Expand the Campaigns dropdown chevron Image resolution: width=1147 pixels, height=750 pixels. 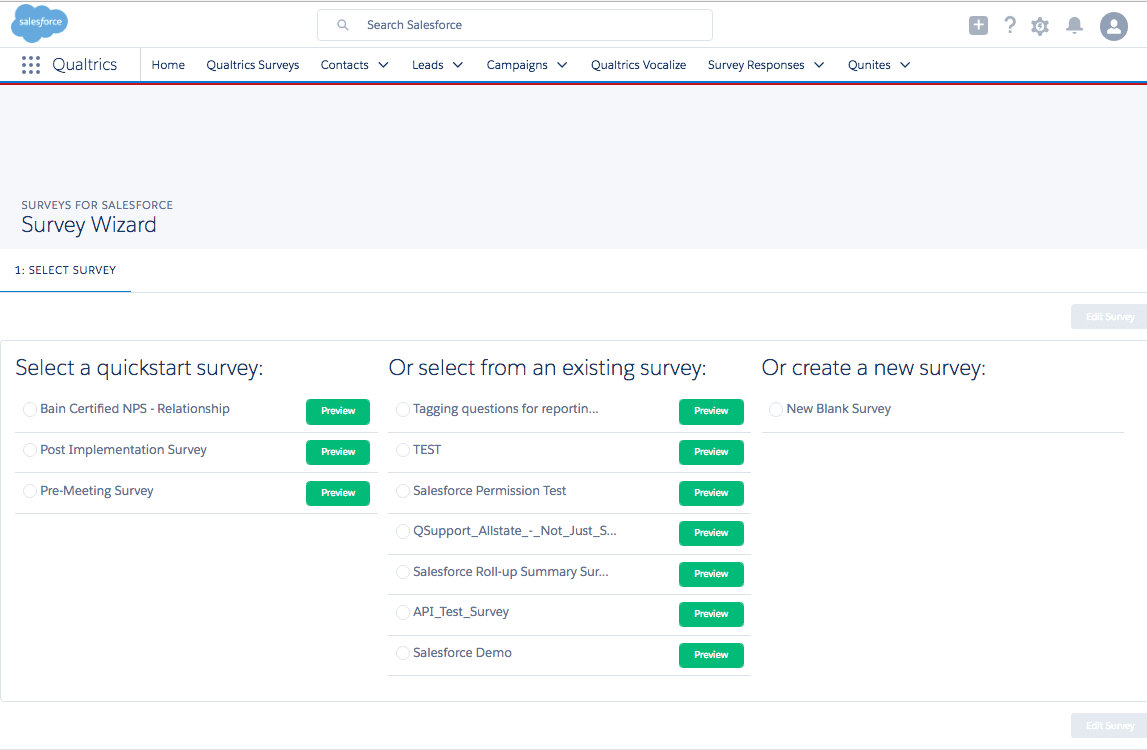562,65
